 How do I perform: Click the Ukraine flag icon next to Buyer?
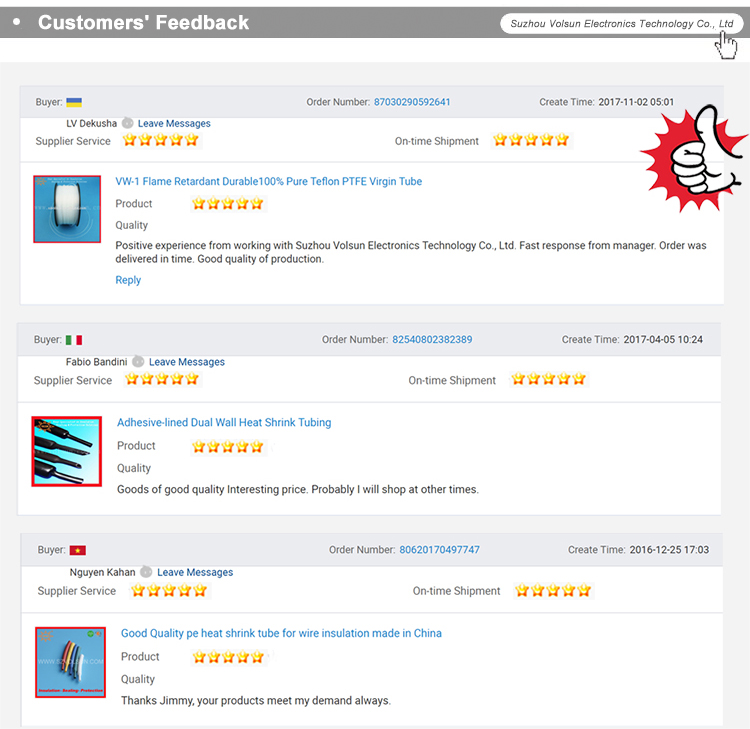[x=74, y=102]
